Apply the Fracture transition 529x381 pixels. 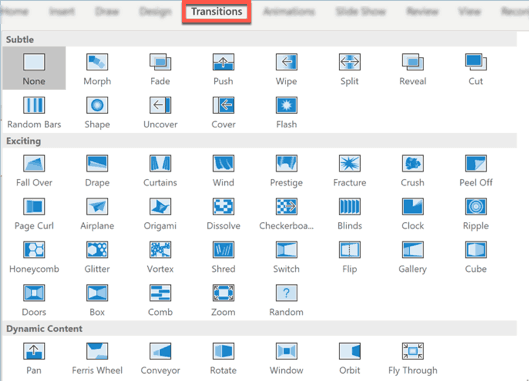350,170
